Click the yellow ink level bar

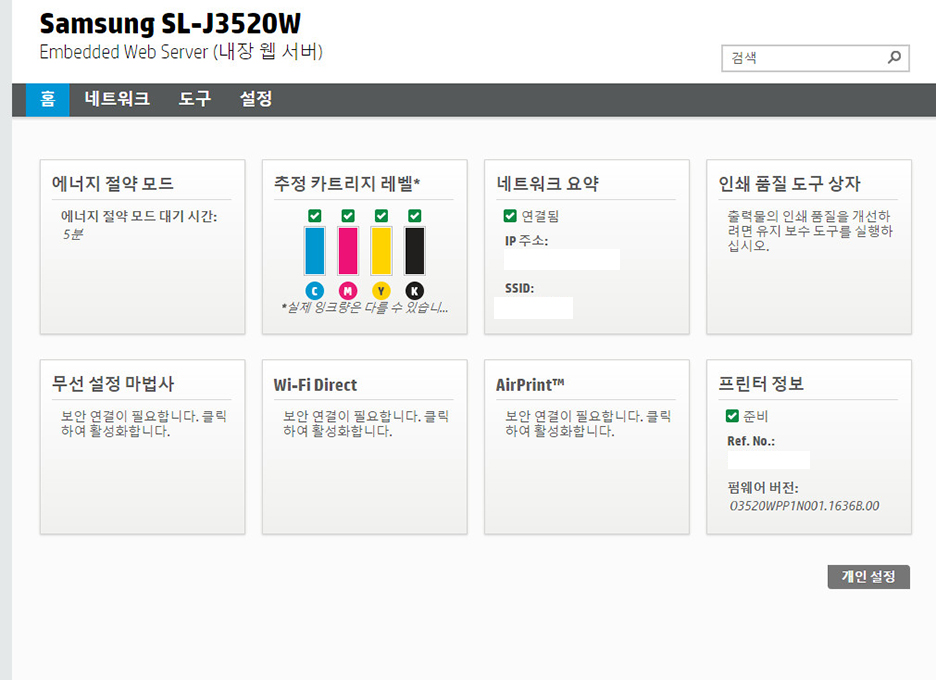coord(381,251)
